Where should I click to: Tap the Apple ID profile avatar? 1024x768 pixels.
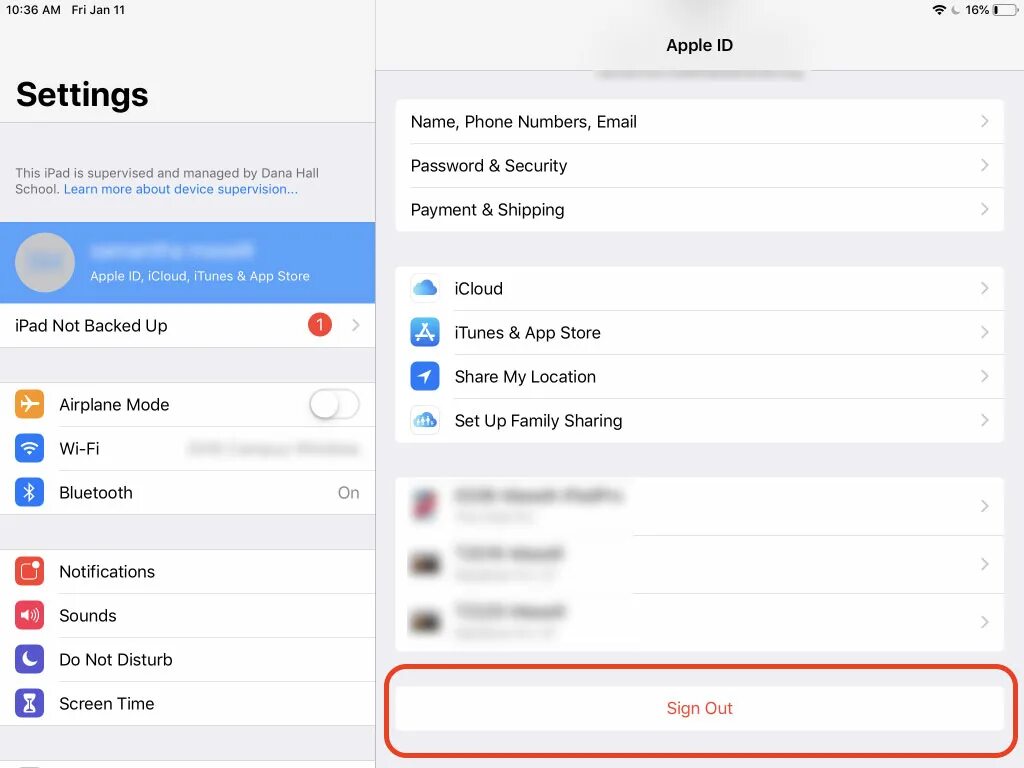[x=45, y=263]
